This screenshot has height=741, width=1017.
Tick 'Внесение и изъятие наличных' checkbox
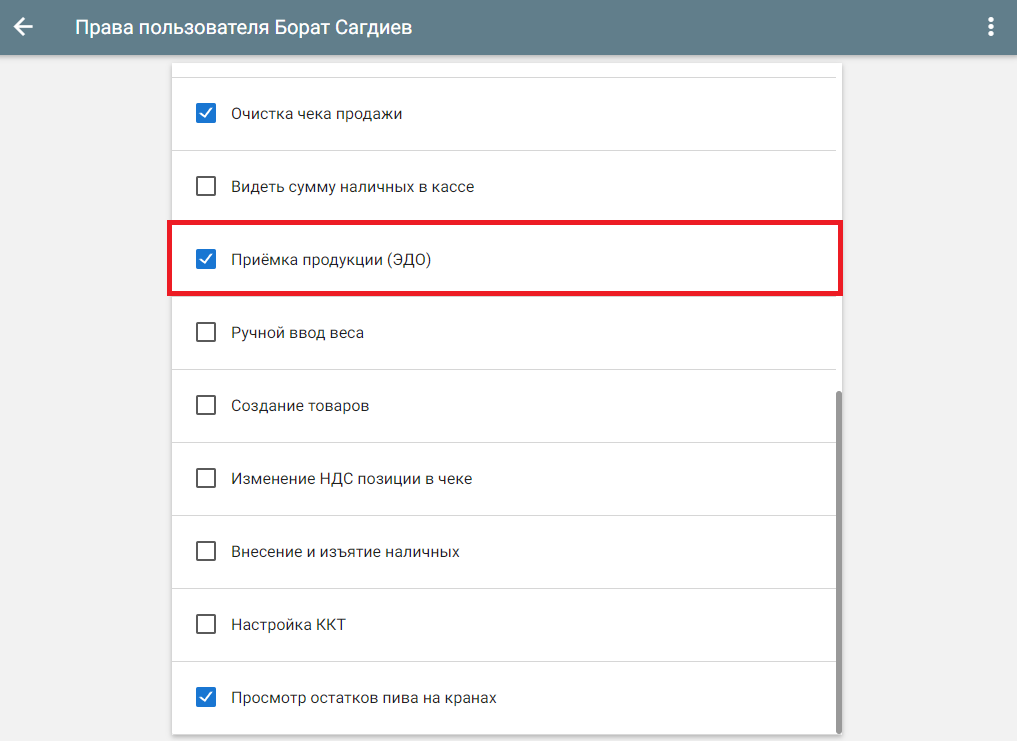pyautogui.click(x=206, y=551)
